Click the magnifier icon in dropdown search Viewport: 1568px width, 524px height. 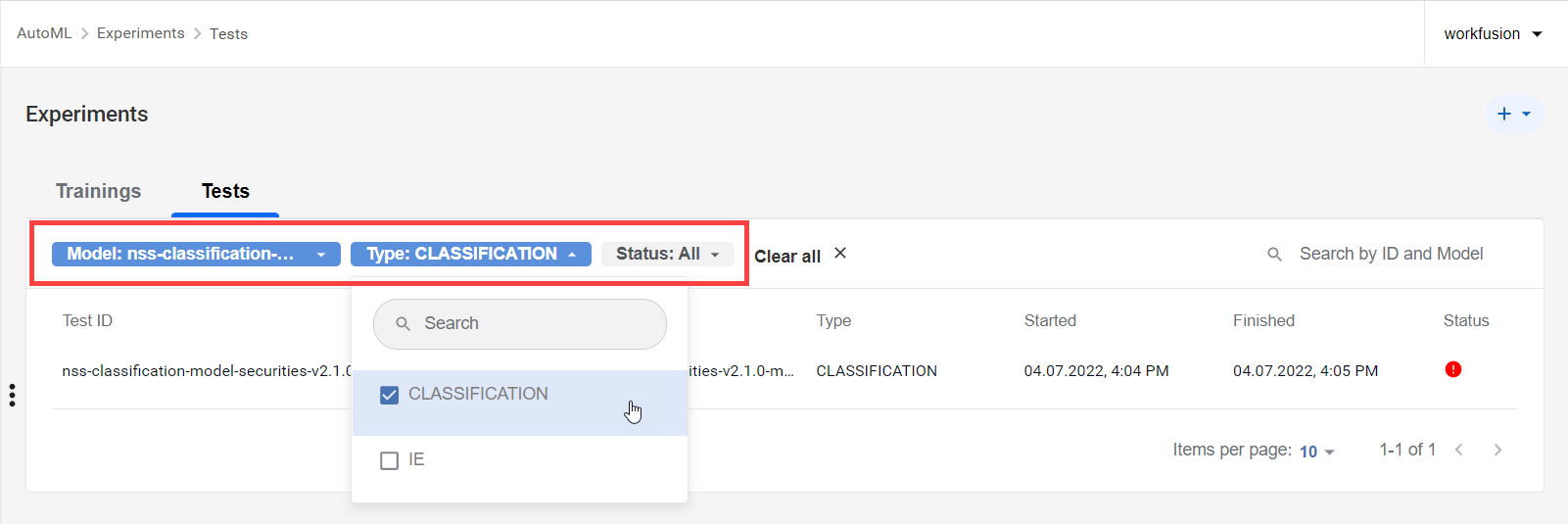[403, 323]
